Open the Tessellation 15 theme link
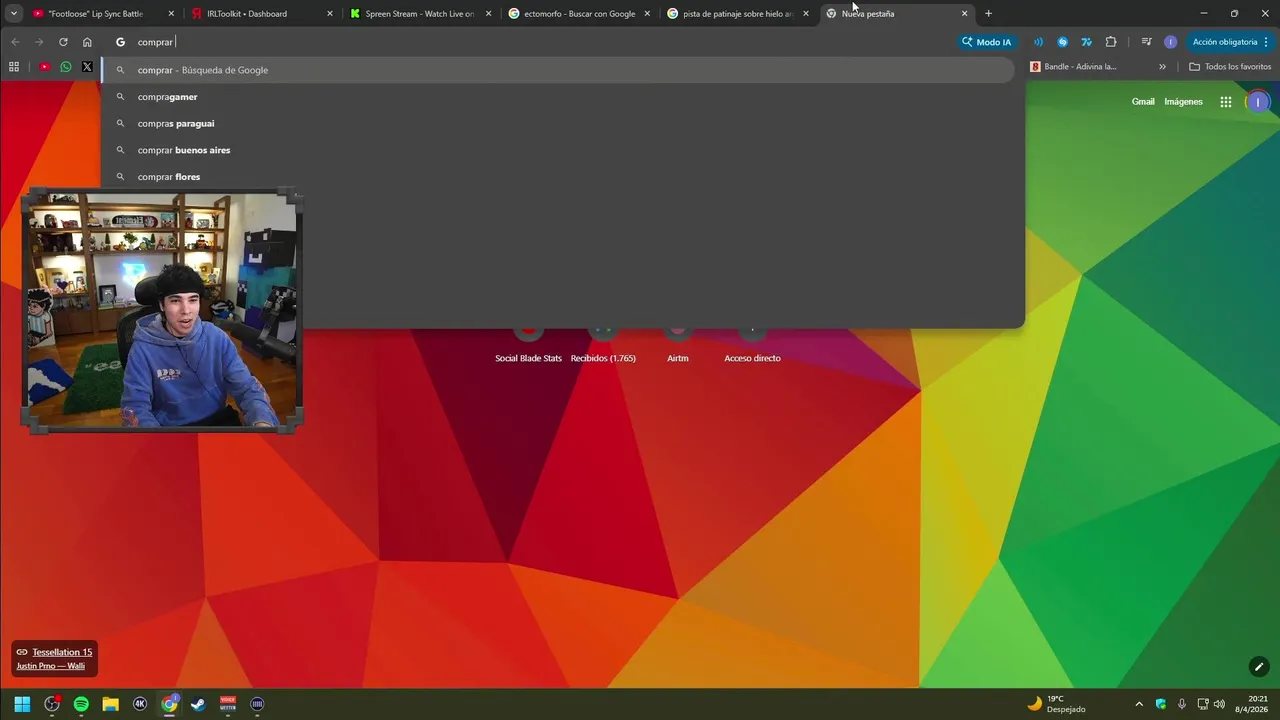 click(62, 652)
